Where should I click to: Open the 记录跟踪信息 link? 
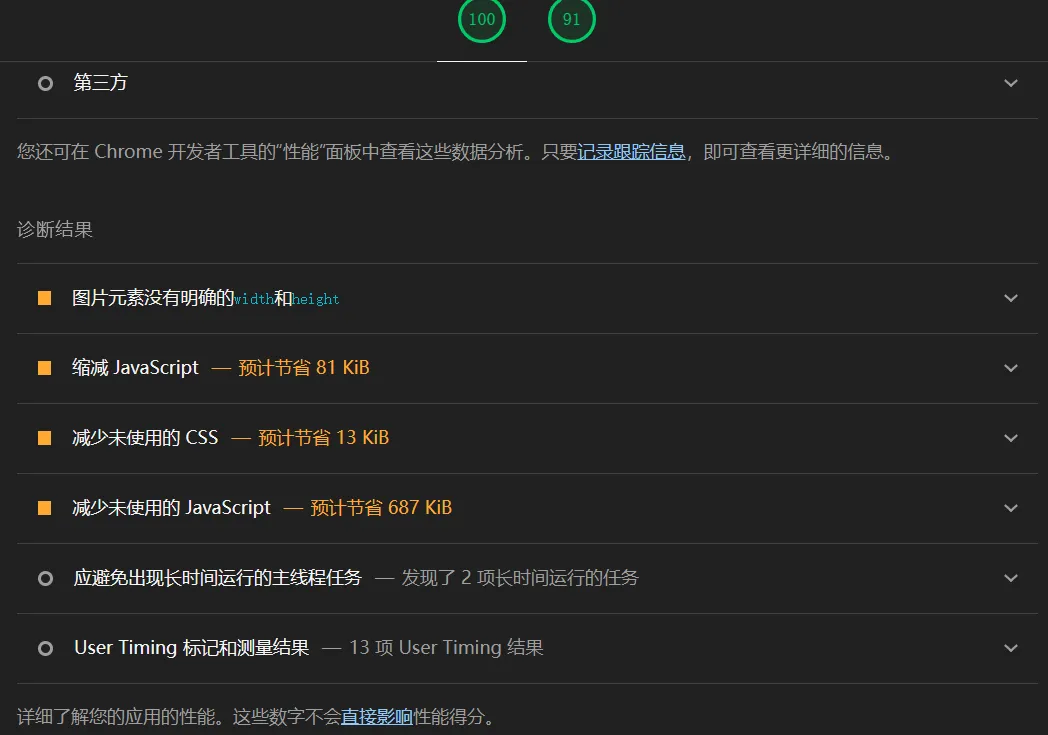click(632, 152)
